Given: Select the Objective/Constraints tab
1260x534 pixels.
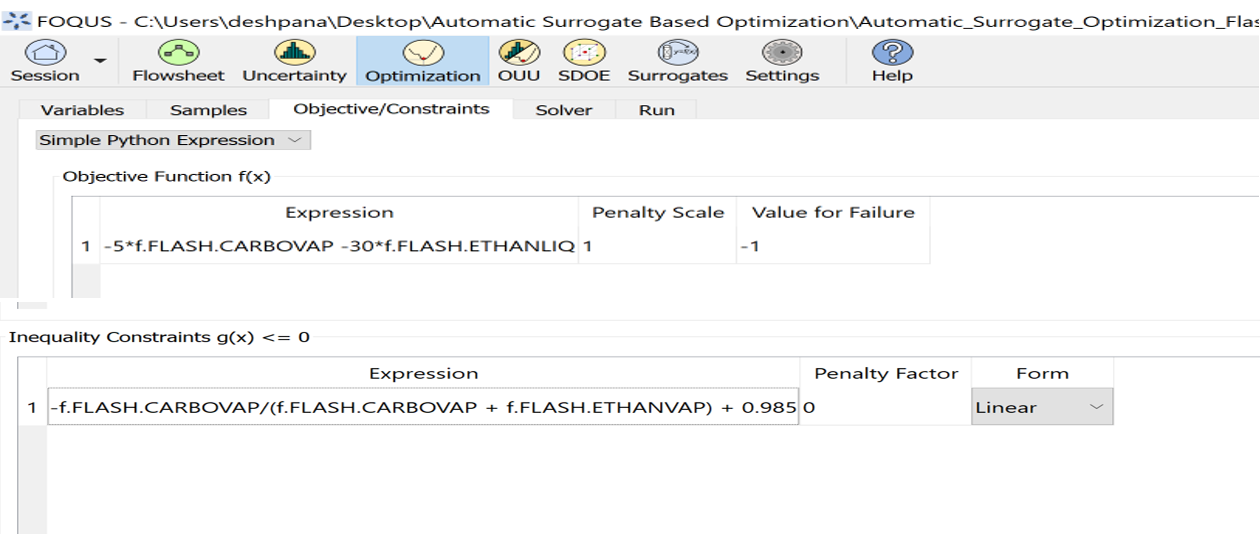Looking at the screenshot, I should coord(391,108).
